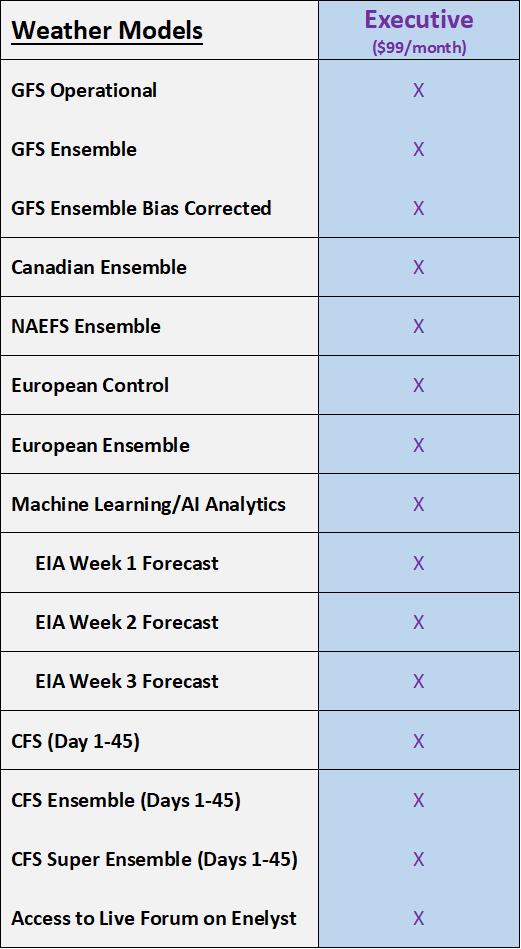Viewport: 521px width, 949px height.
Task: Click the Weather Models heading
Action: (x=107, y=30)
